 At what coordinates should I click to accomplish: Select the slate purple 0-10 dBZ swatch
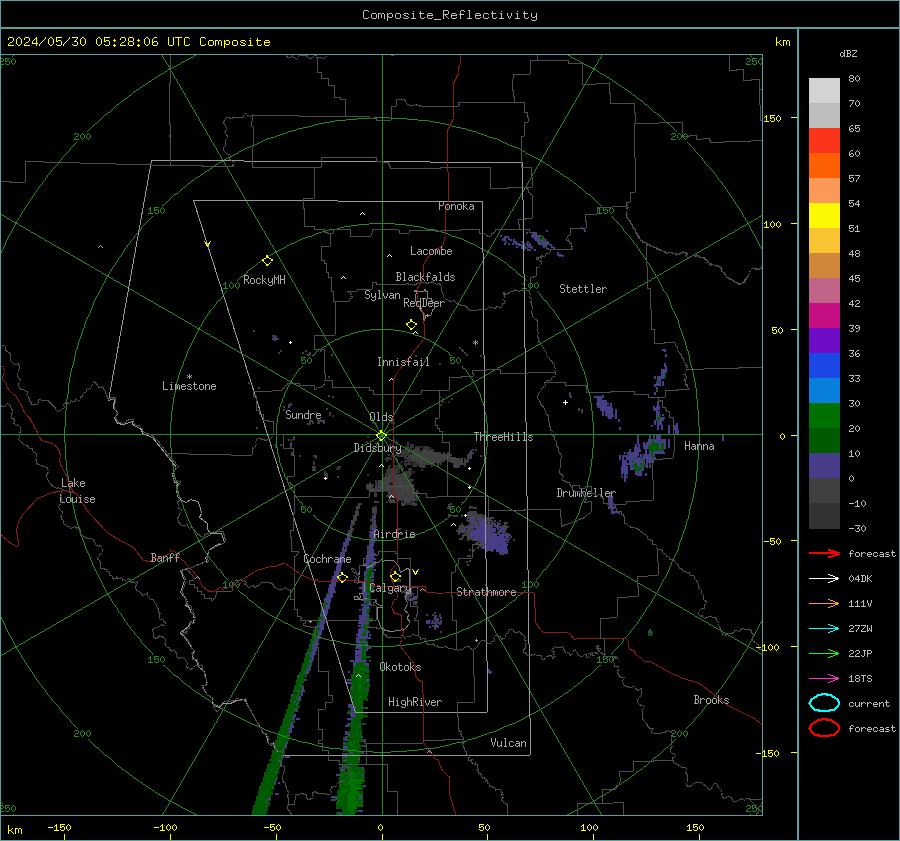(824, 466)
